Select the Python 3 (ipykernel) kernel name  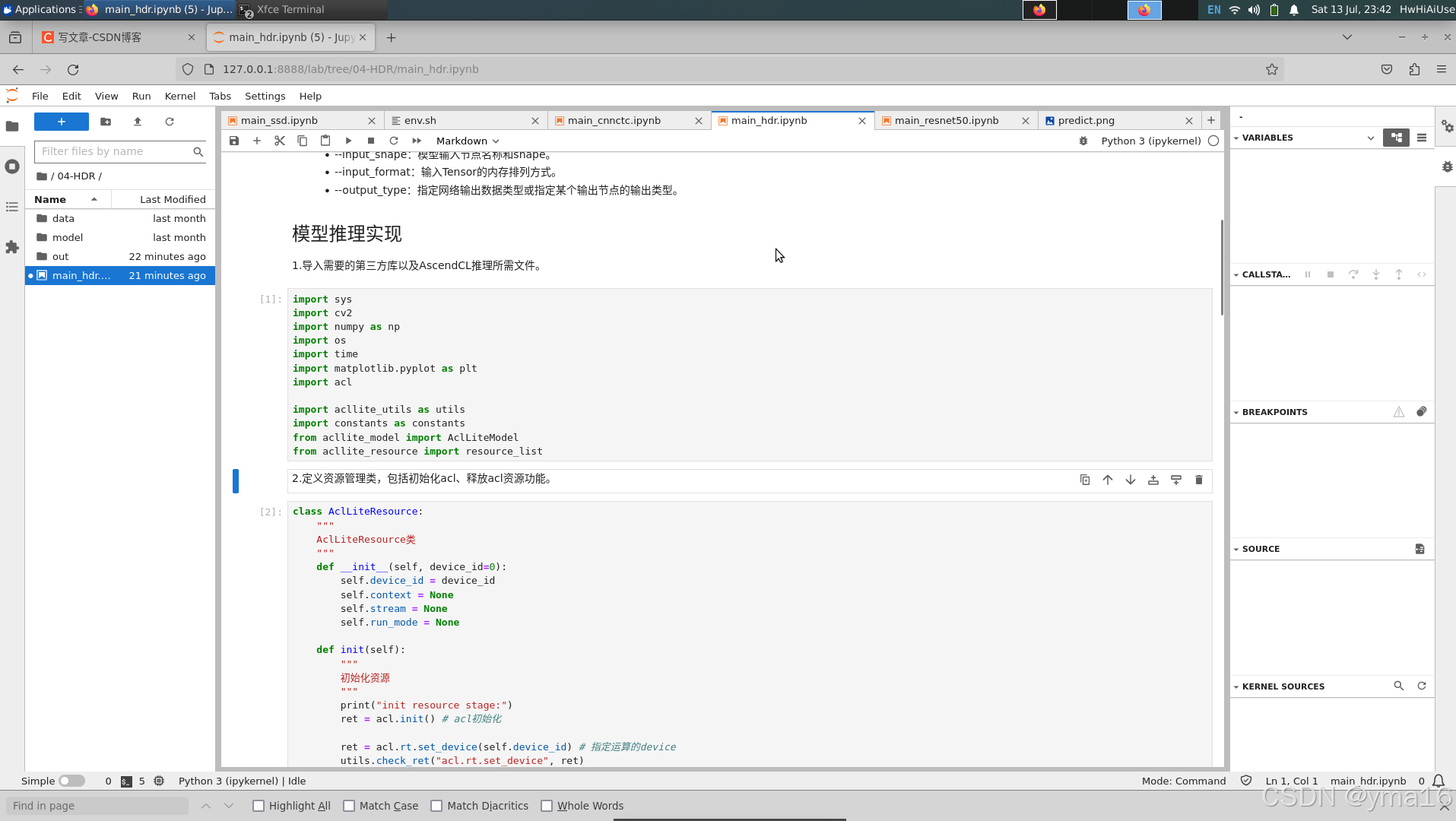pyautogui.click(x=1151, y=141)
